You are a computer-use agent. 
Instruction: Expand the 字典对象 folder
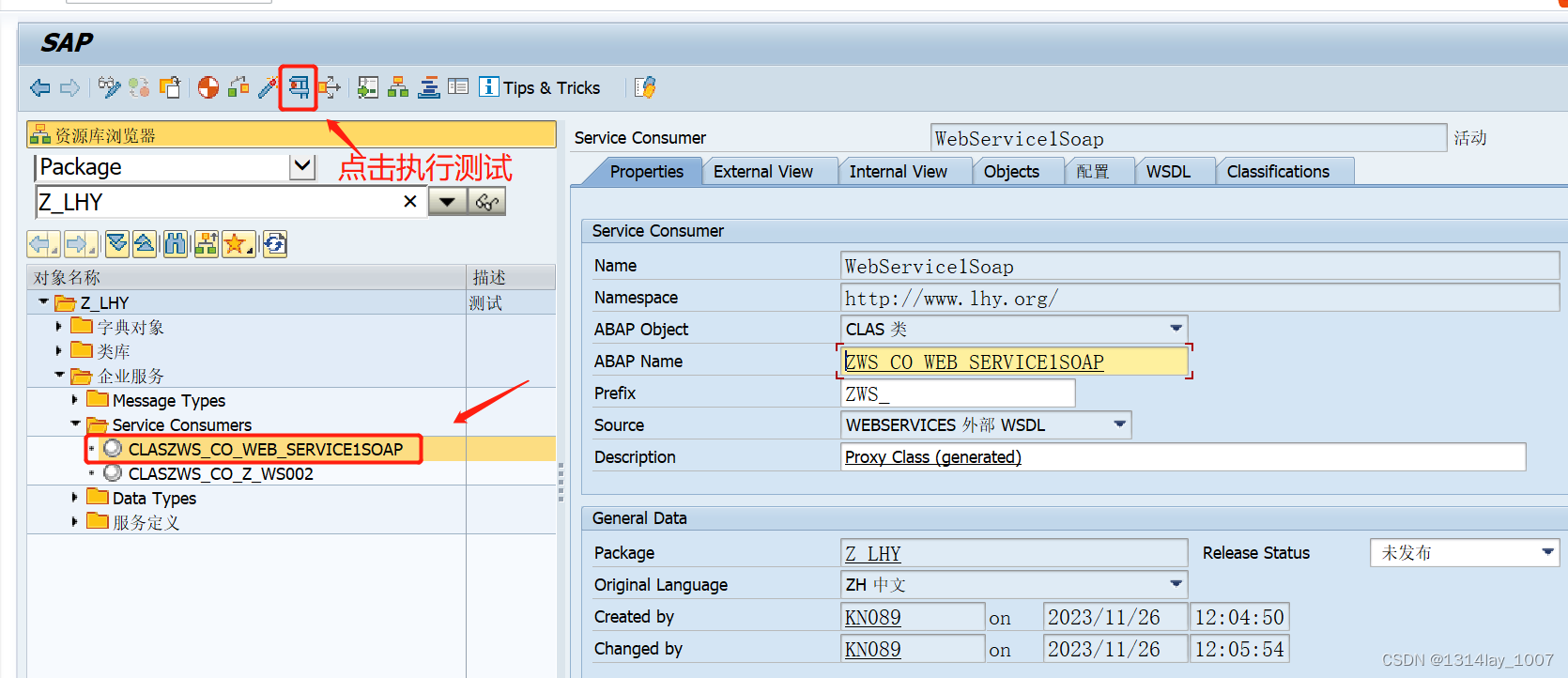(x=58, y=327)
